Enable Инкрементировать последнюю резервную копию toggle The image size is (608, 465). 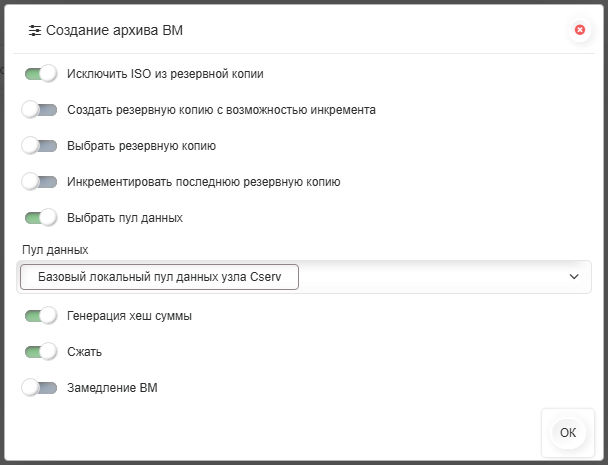click(39, 182)
